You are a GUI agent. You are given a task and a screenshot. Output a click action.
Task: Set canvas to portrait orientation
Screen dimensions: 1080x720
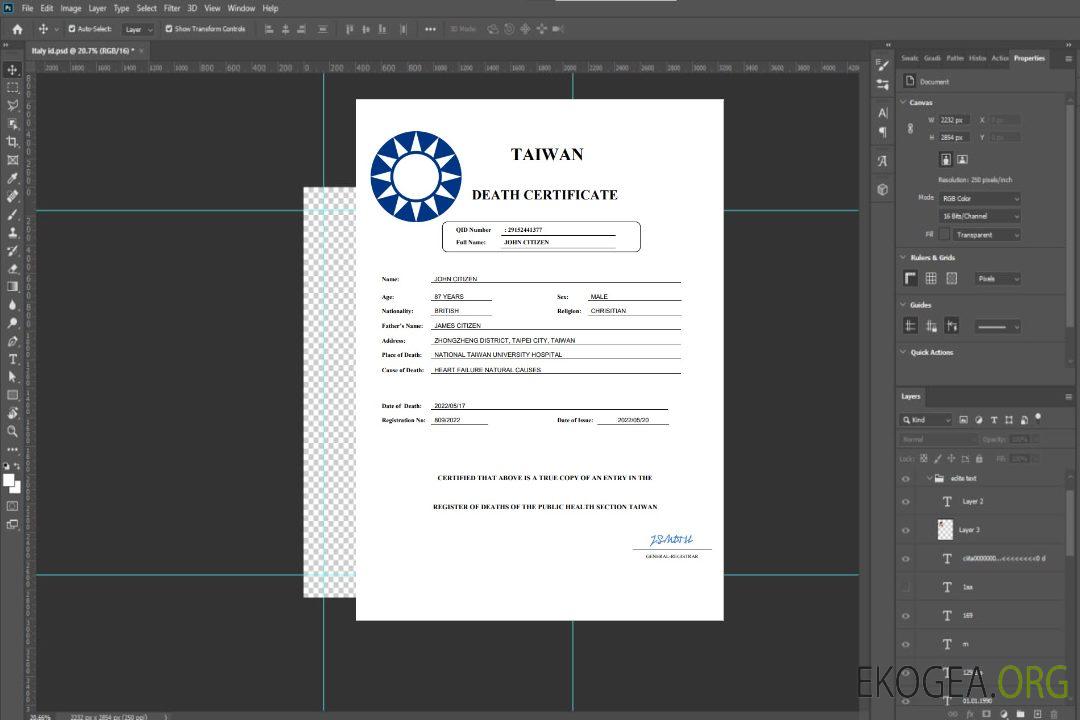click(x=946, y=160)
